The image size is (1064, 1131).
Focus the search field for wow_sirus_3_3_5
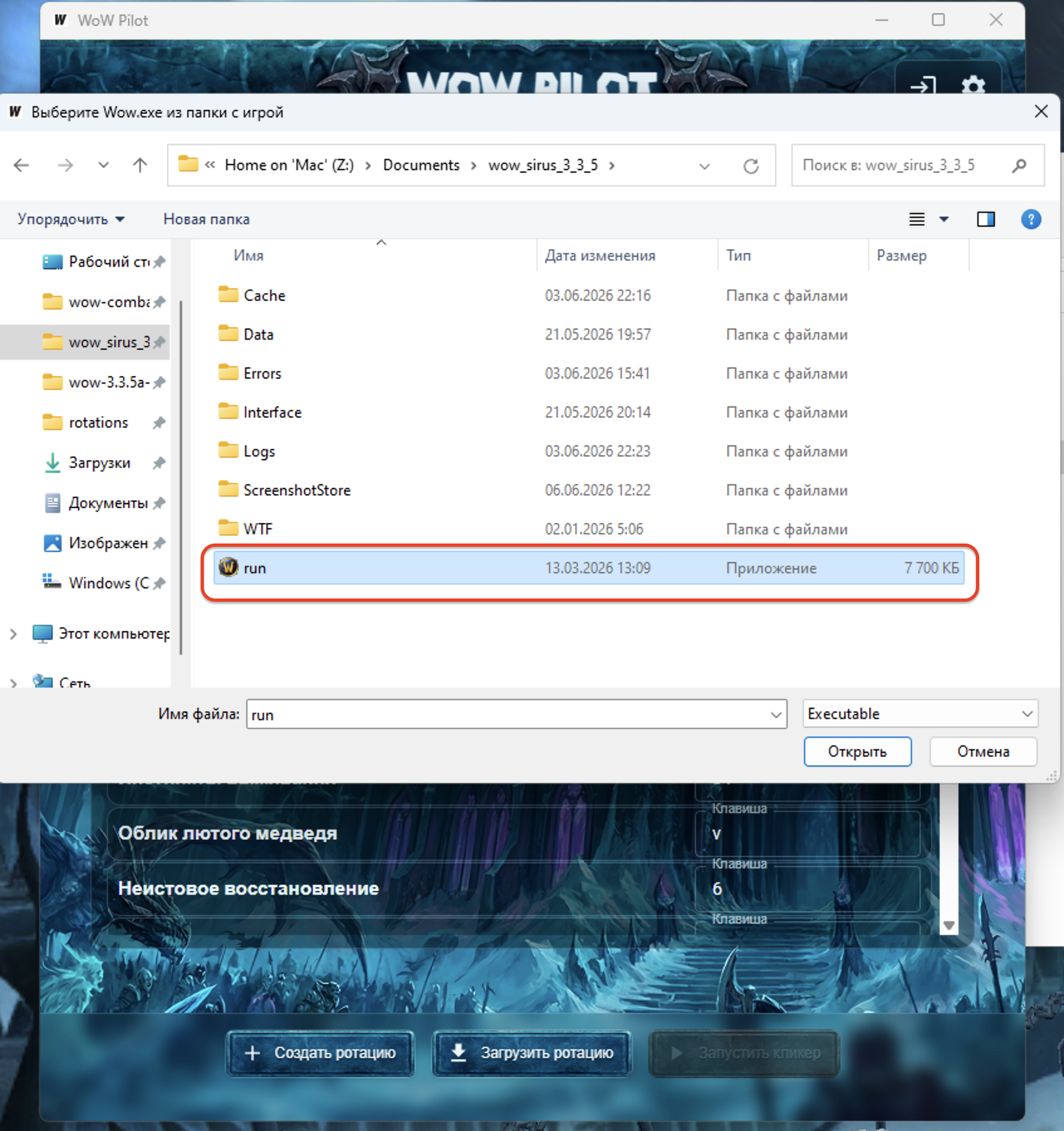[x=918, y=166]
